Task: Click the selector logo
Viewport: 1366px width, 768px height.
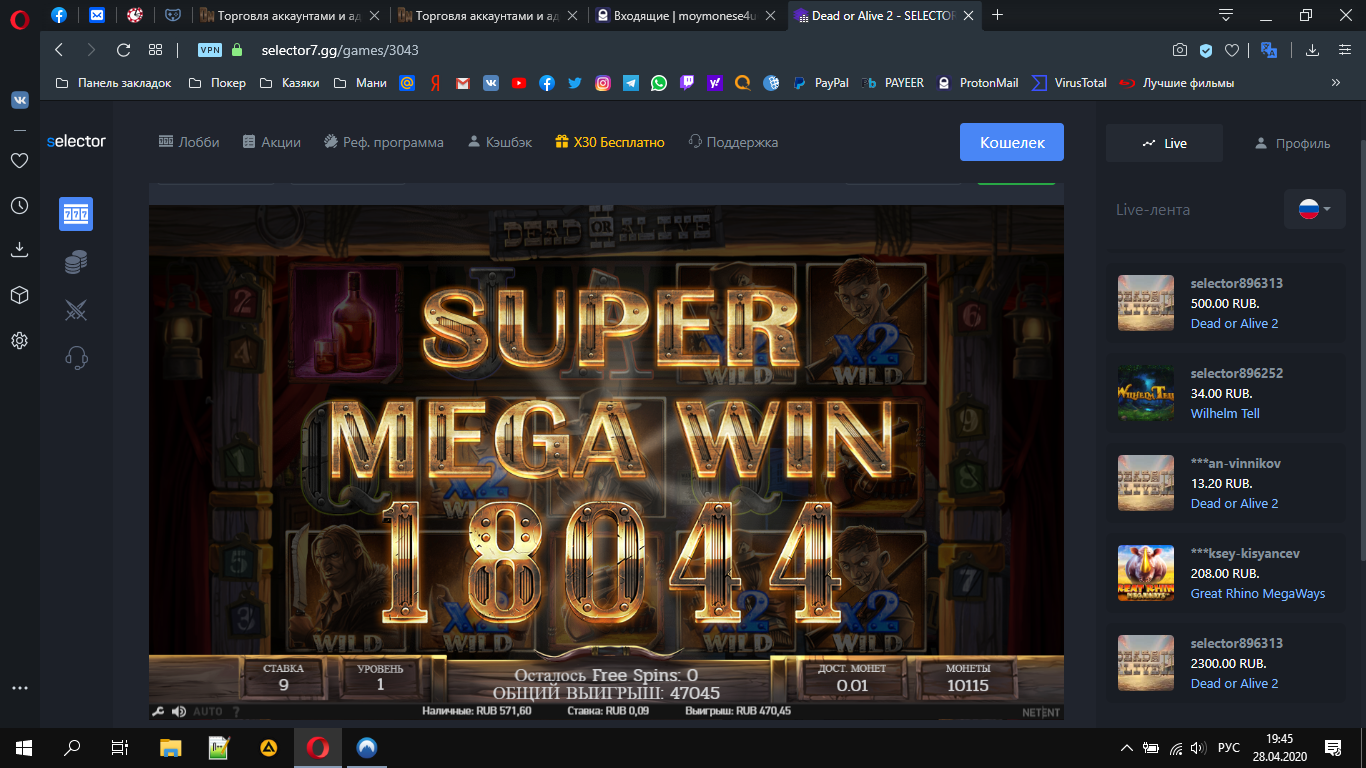Action: (76, 141)
